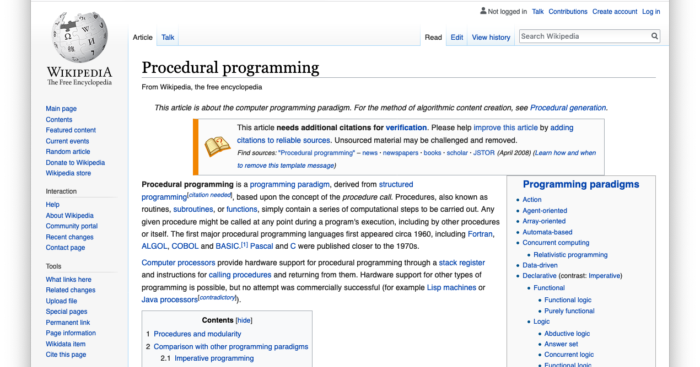Screen dimensions: 700x367
Task: Click Permanent link
Action: [x=68, y=322]
